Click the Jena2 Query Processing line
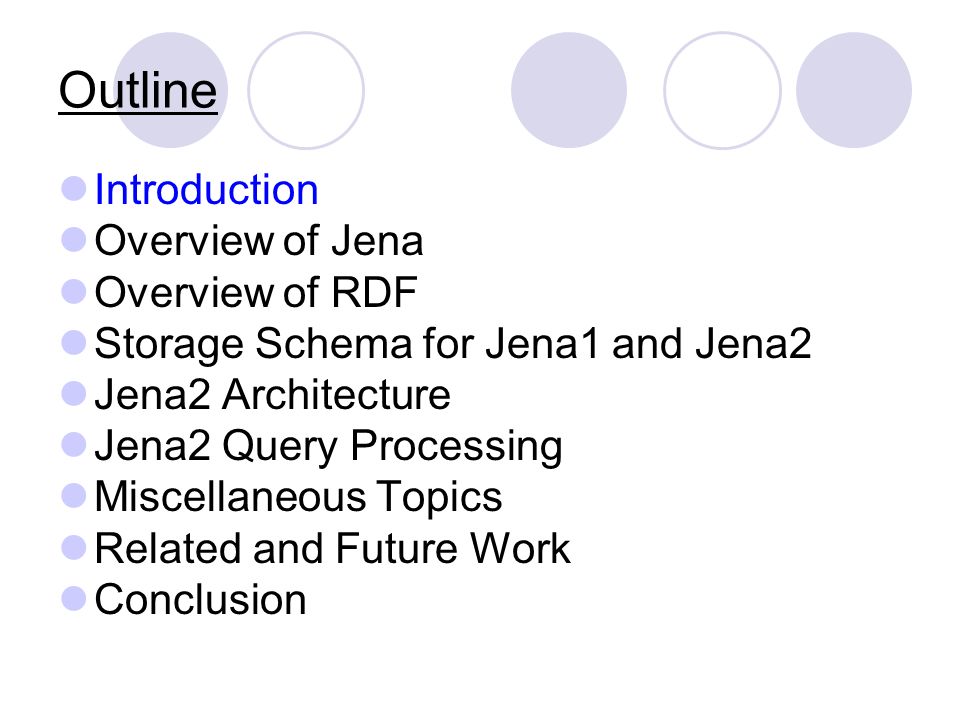 328,446
